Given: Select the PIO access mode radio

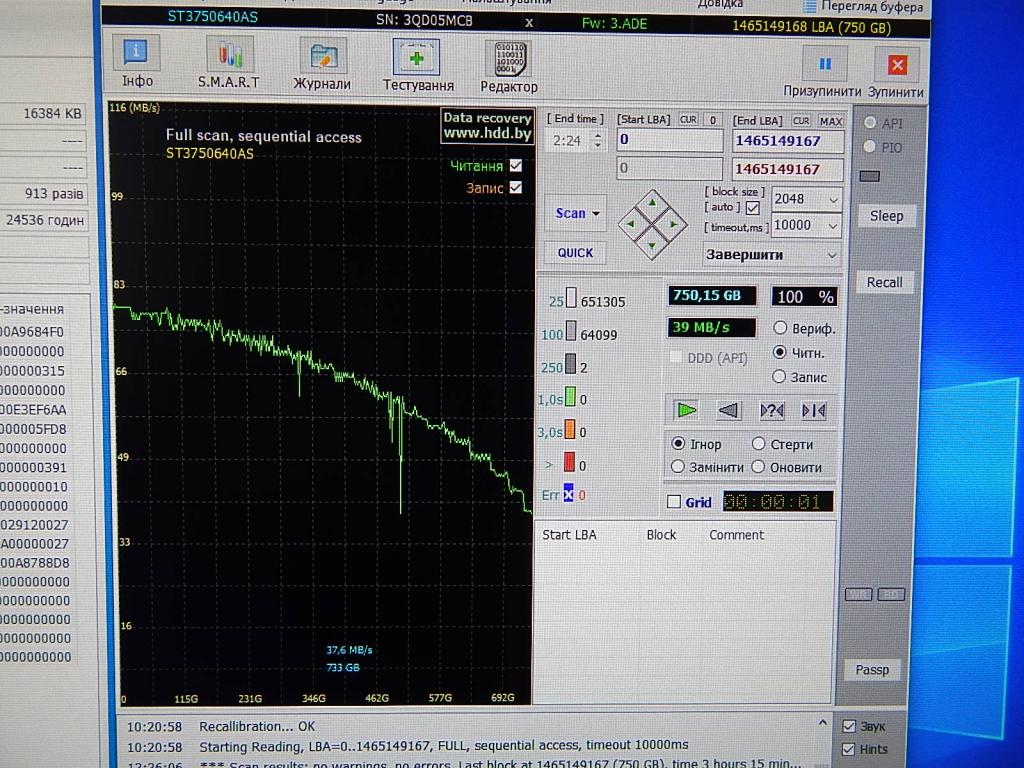Looking at the screenshot, I should point(869,146).
